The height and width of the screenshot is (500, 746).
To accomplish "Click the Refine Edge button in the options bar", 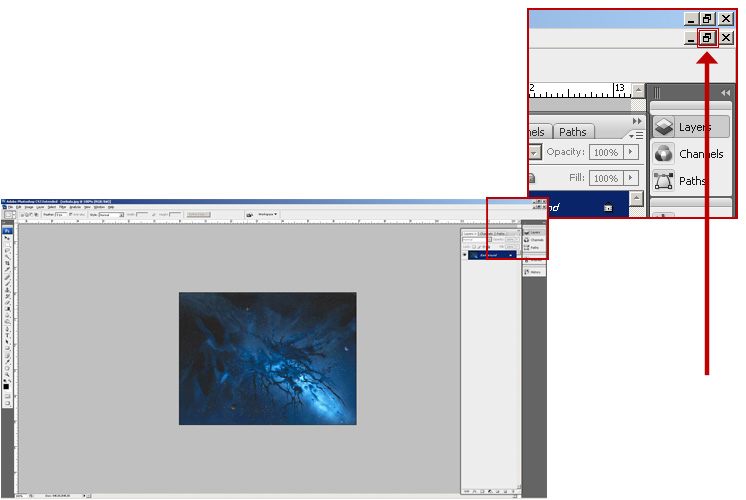I will click(x=197, y=215).
